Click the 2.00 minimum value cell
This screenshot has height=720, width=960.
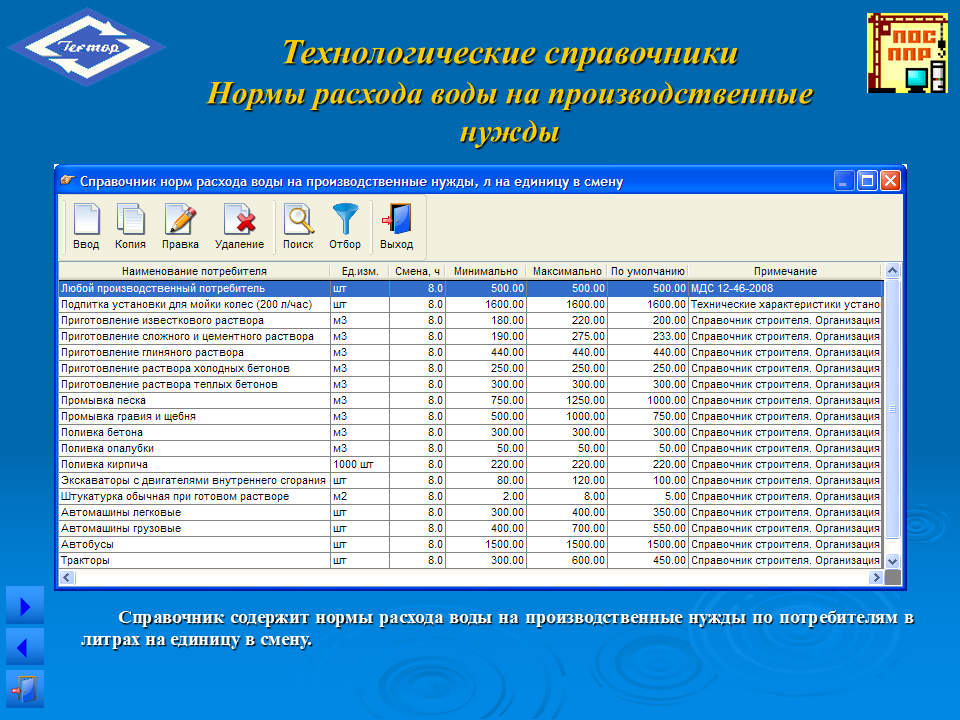(486, 496)
